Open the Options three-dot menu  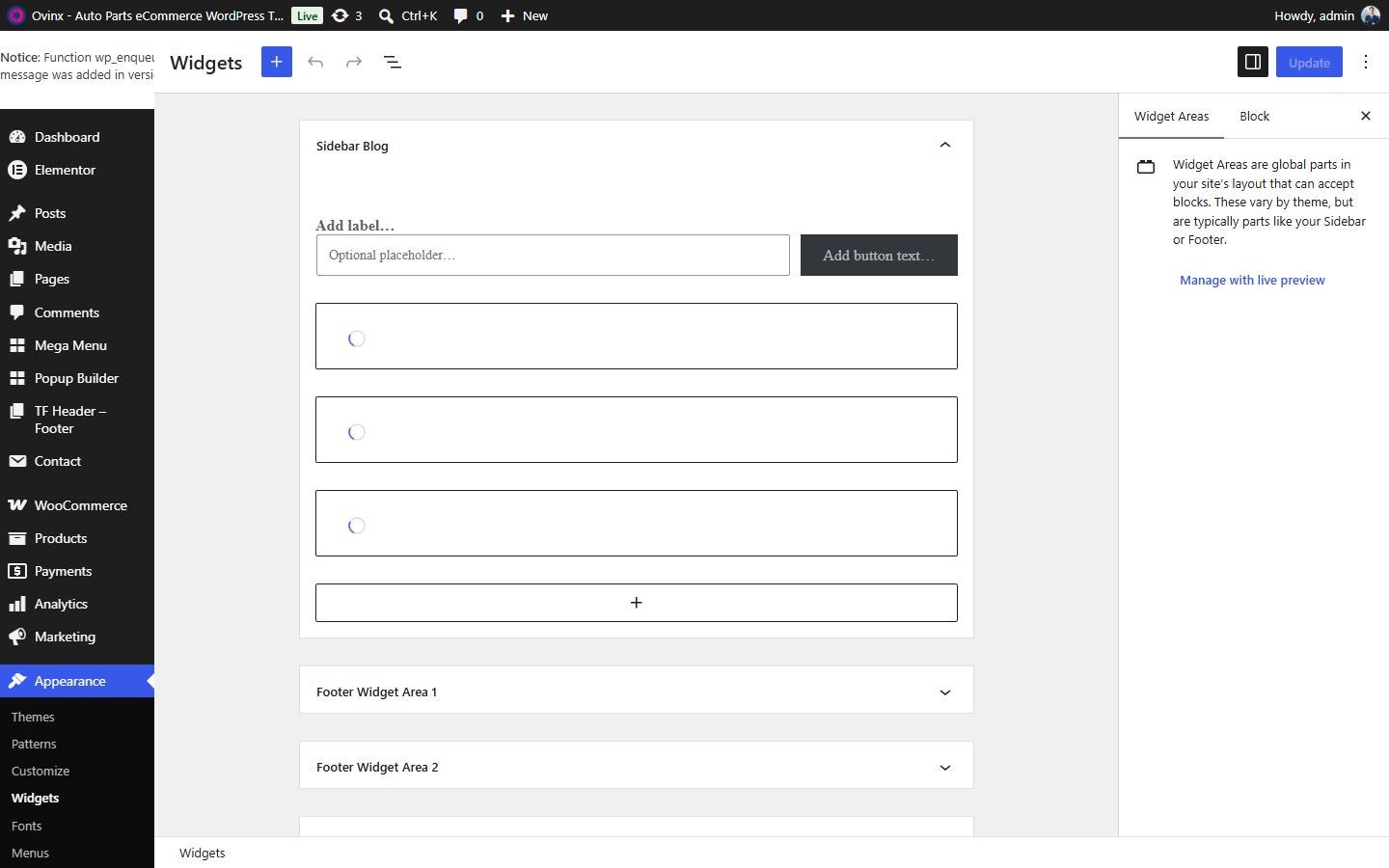tap(1366, 62)
